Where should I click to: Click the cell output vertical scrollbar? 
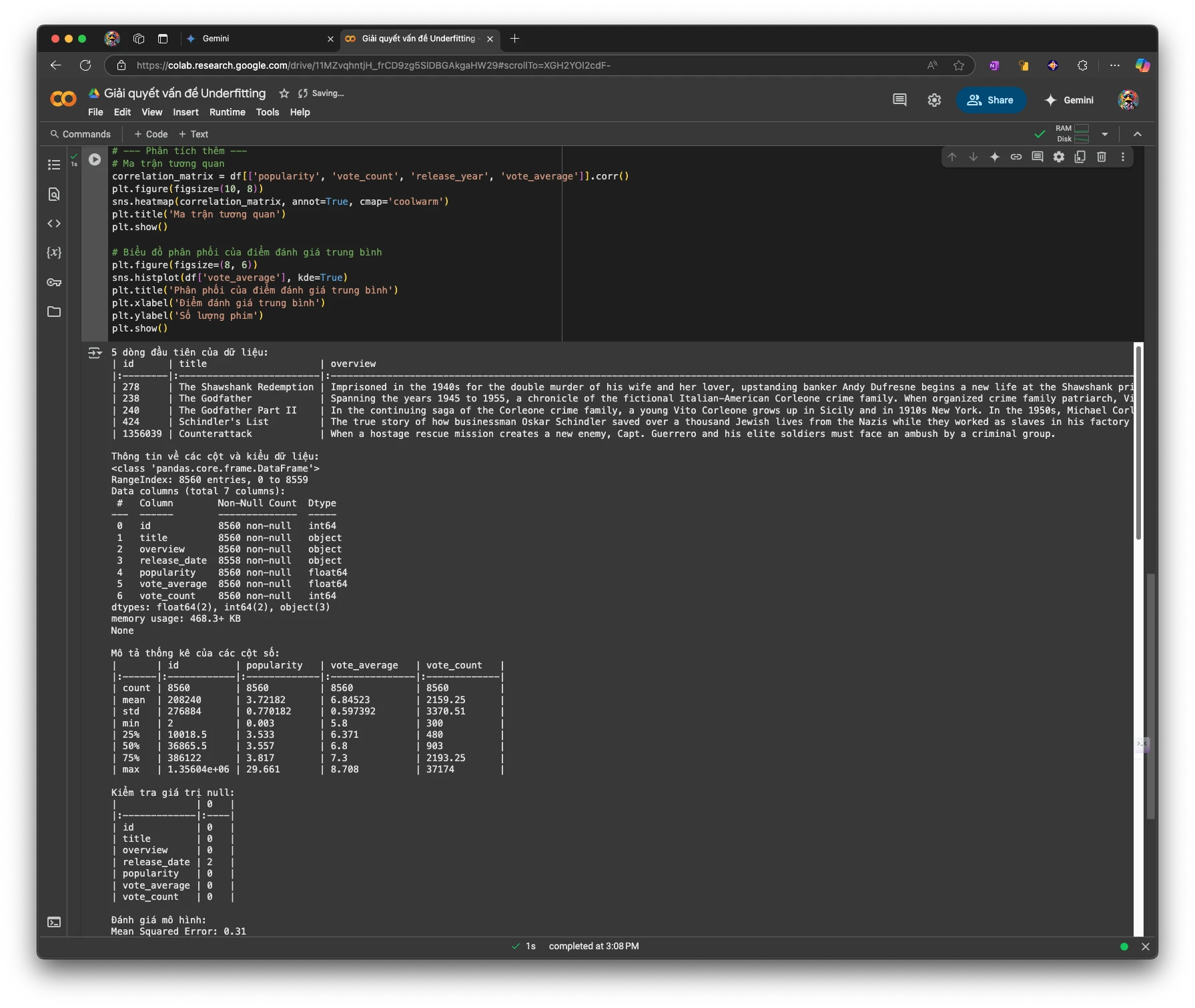coord(1139,442)
